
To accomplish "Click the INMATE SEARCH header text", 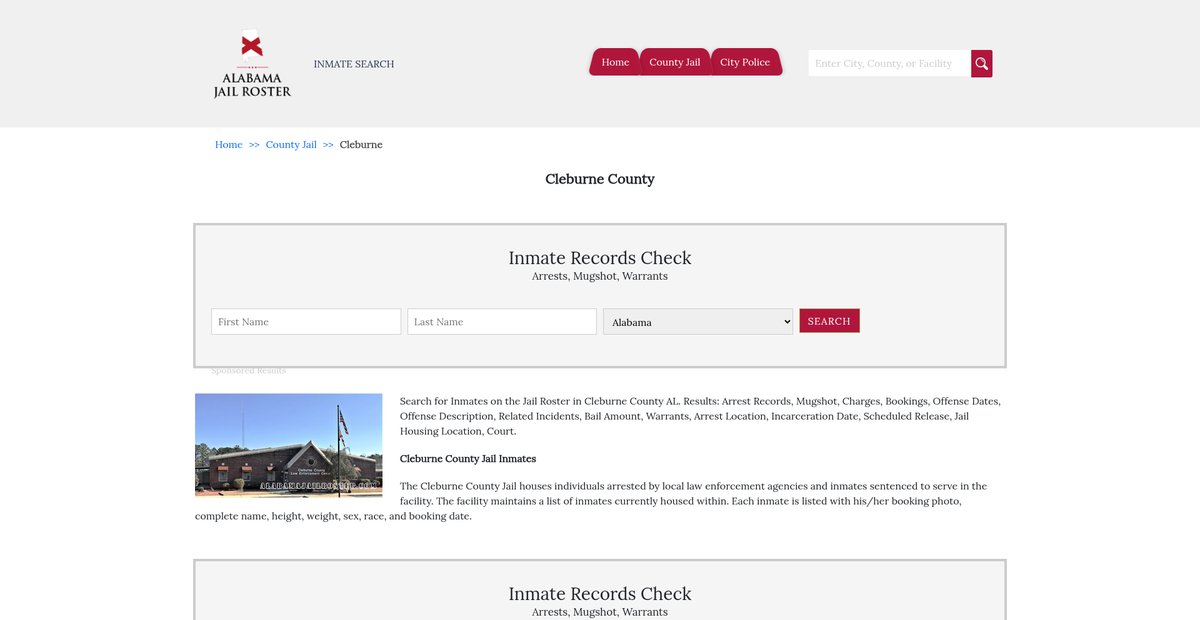I will tap(354, 64).
